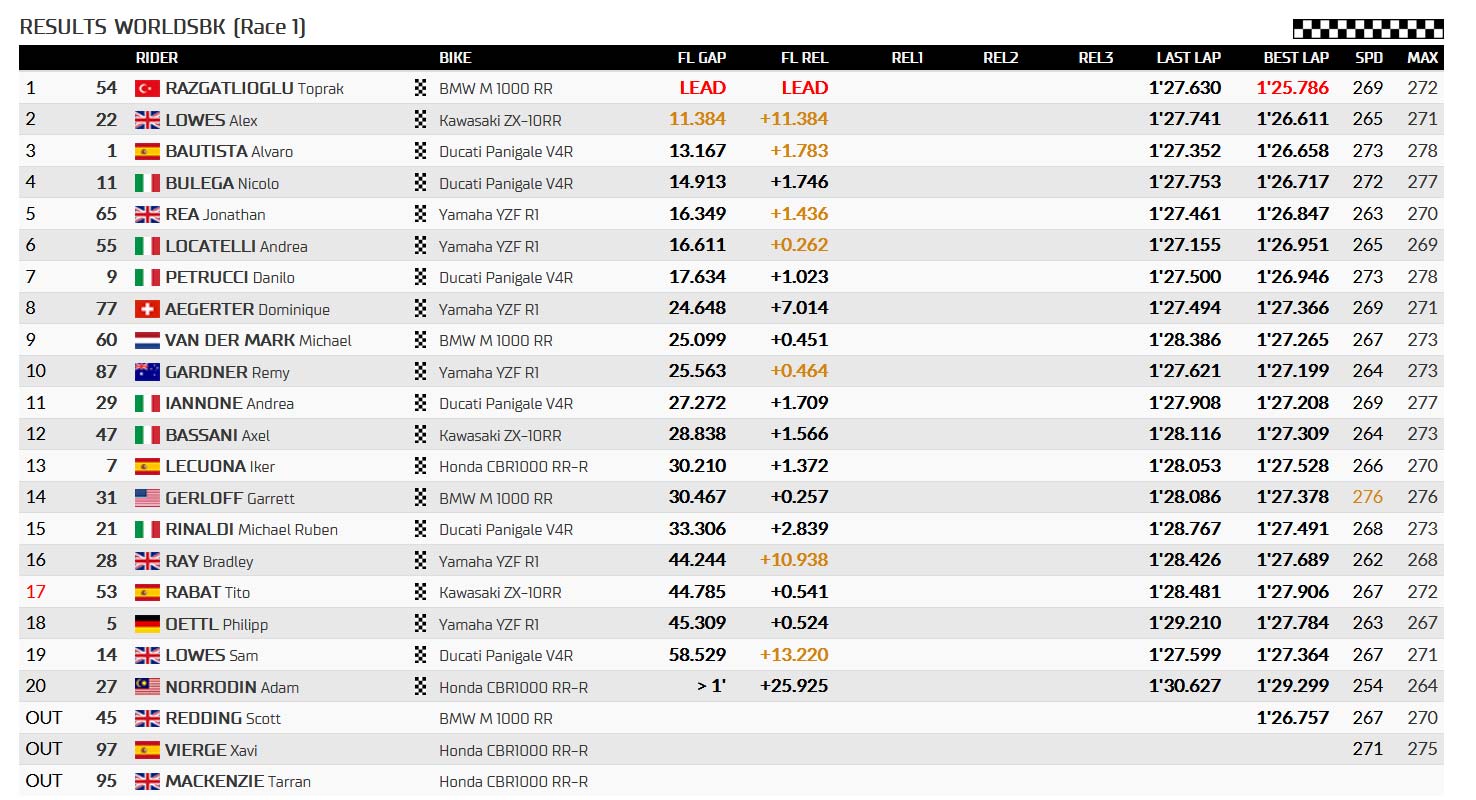The height and width of the screenshot is (800, 1476).
Task: Select Redding's best lap 1'26.757
Action: click(1293, 718)
